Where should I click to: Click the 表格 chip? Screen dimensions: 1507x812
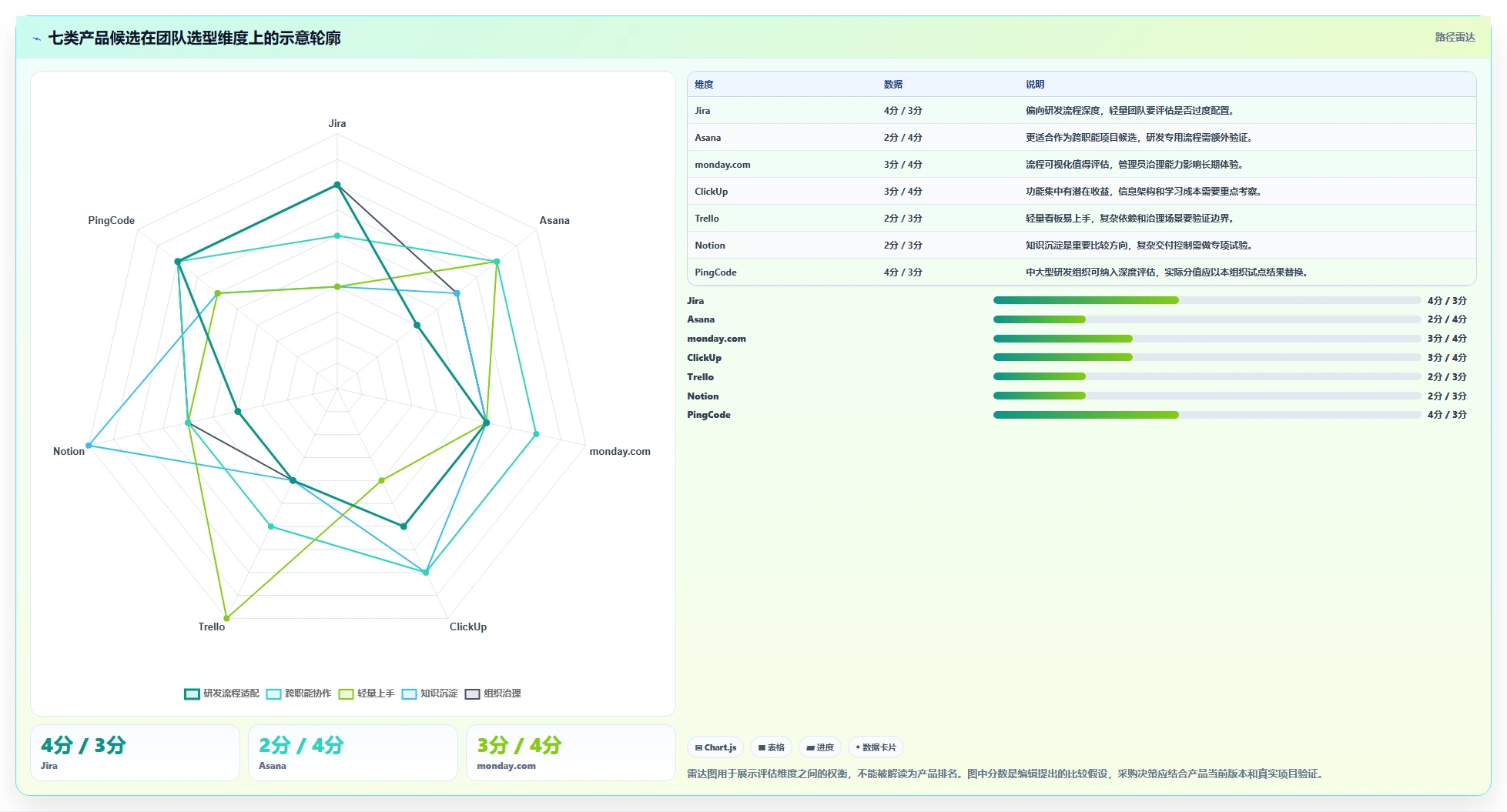pos(771,747)
